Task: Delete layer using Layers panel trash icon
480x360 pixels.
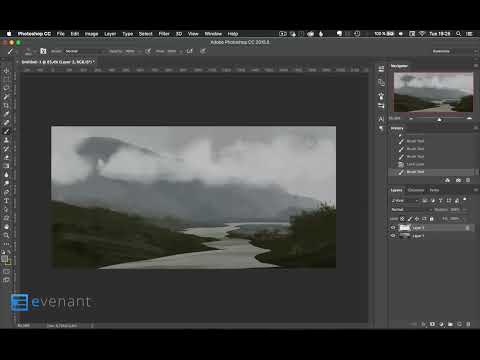Action: coord(468,324)
